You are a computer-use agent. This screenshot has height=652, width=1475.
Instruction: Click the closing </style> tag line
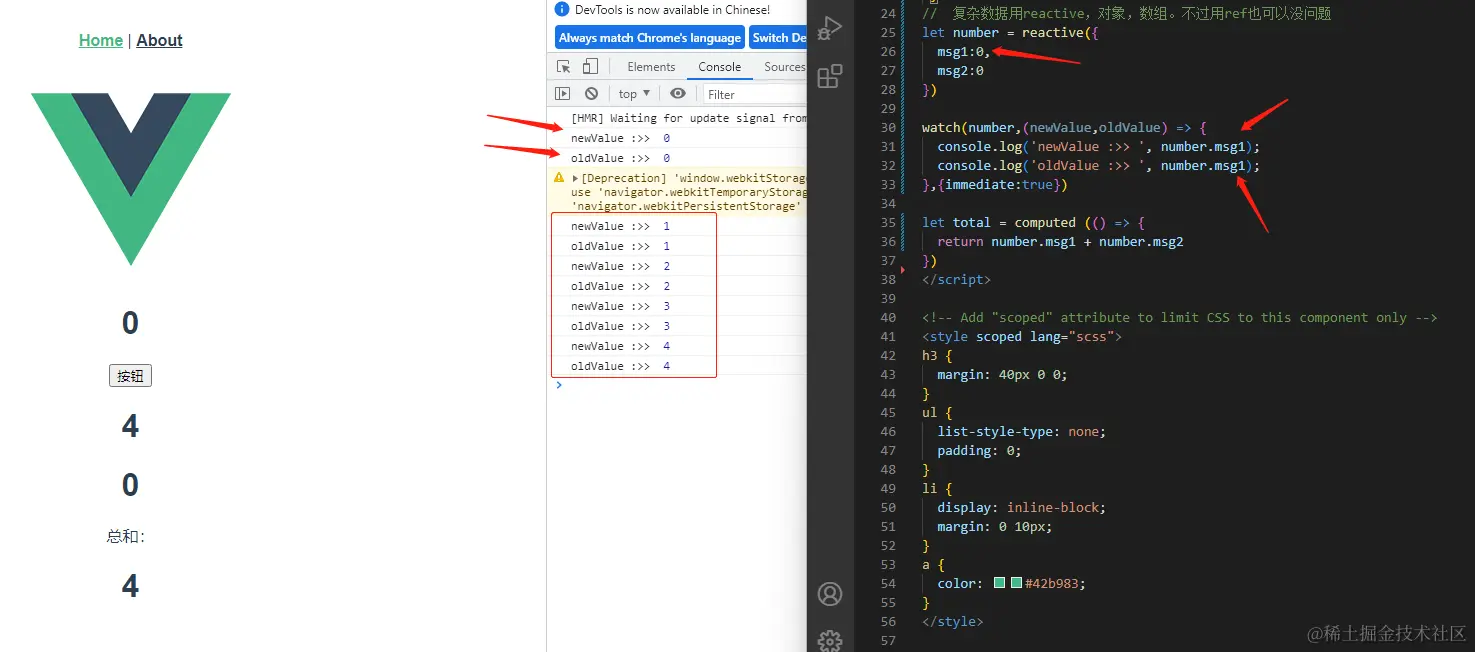pyautogui.click(x=952, y=622)
